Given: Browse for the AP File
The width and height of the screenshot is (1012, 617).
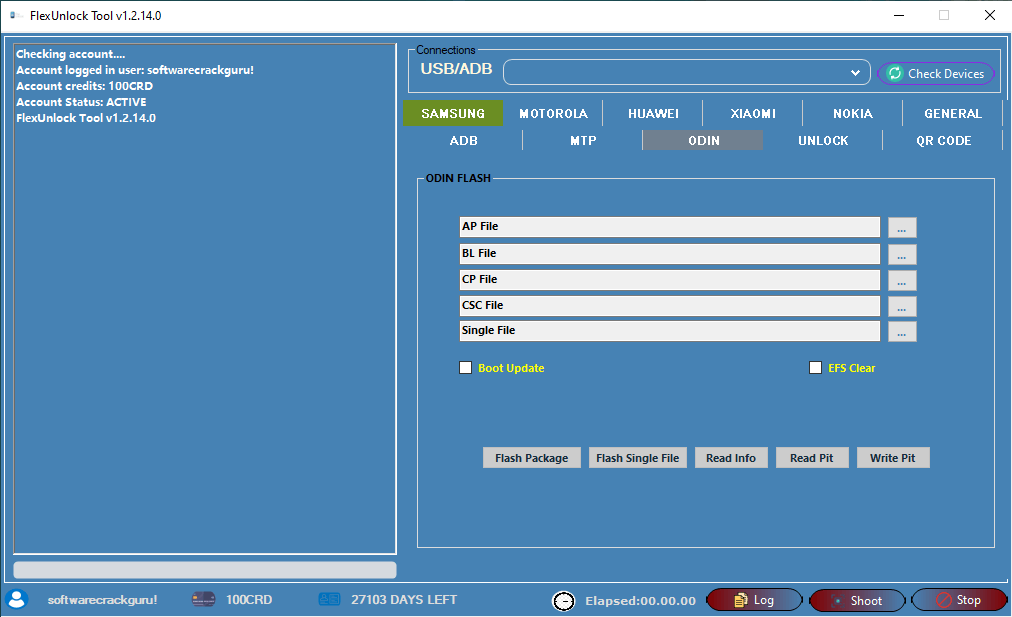Looking at the screenshot, I should pyautogui.click(x=901, y=228).
